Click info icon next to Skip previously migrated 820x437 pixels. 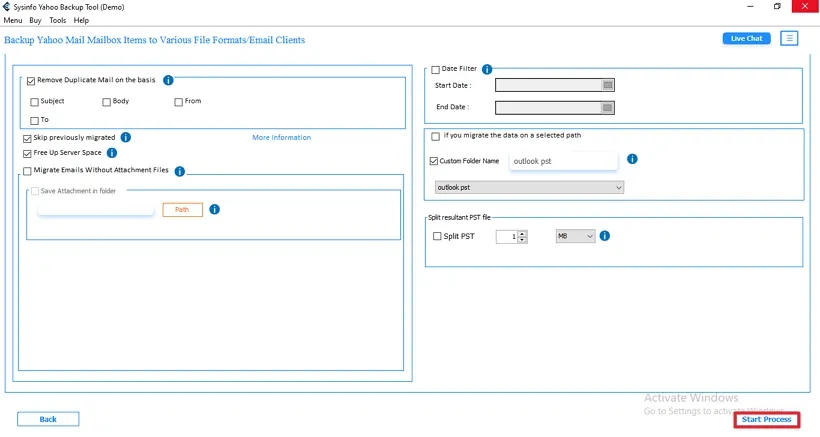126,137
